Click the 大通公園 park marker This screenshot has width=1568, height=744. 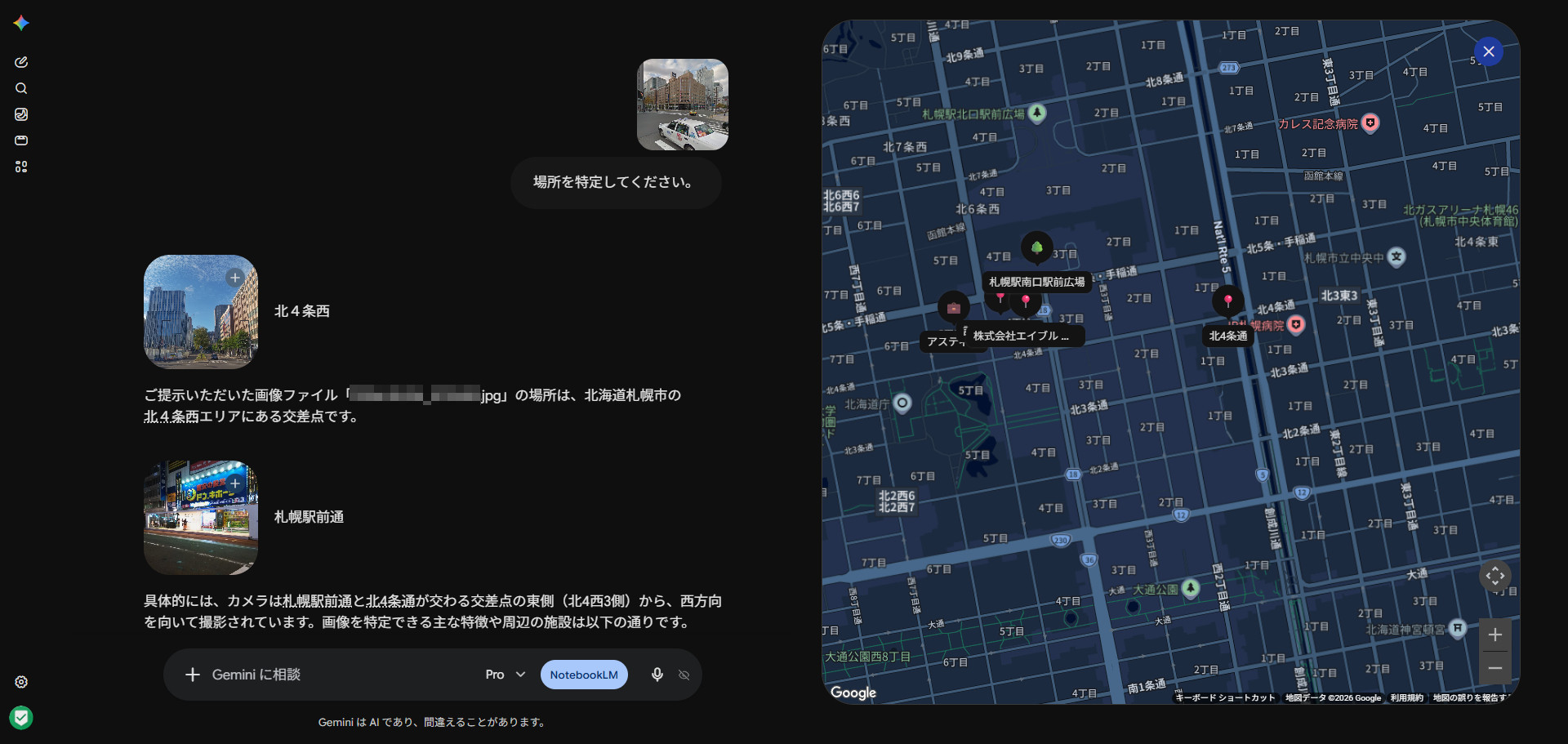coord(1191,588)
